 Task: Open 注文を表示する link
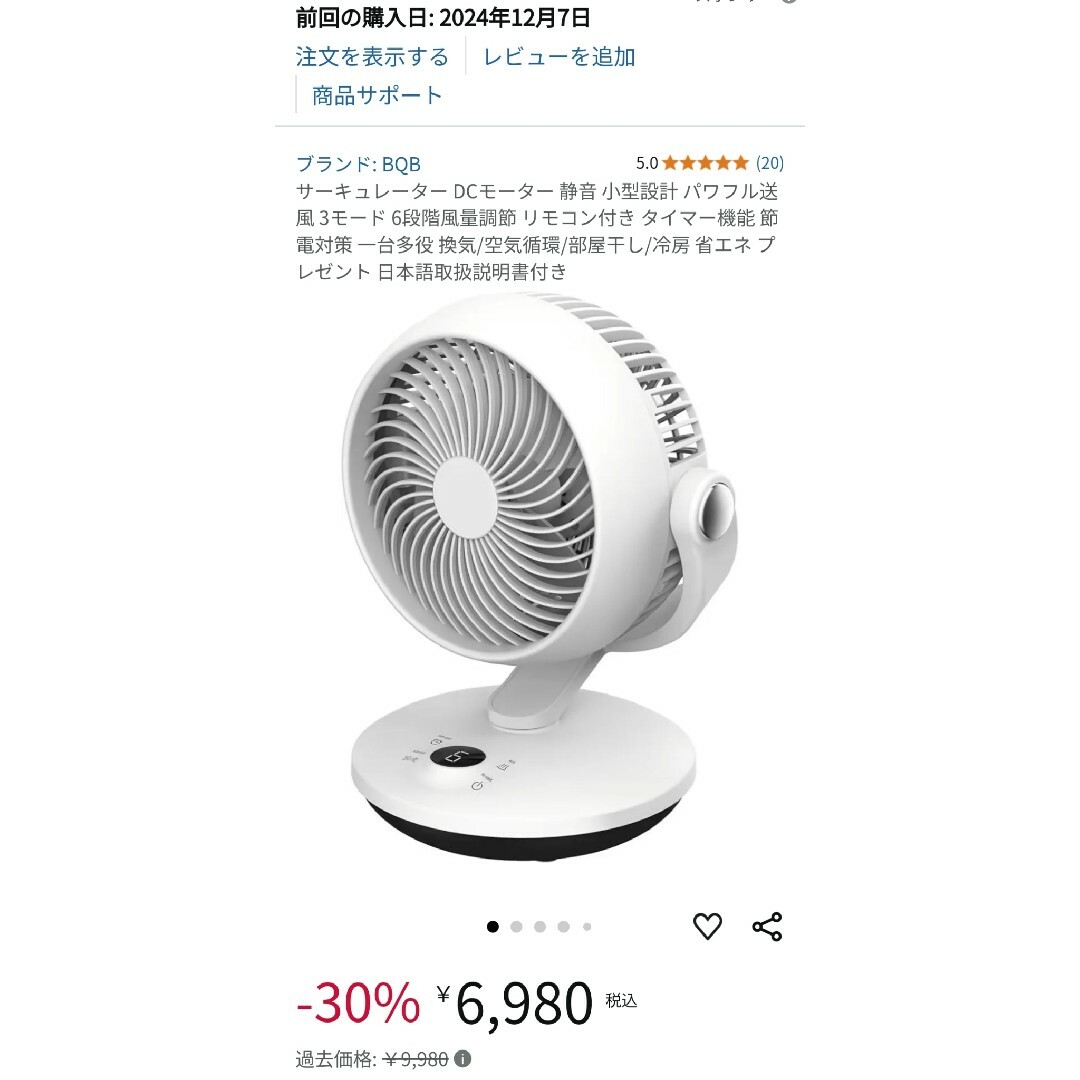coord(372,56)
